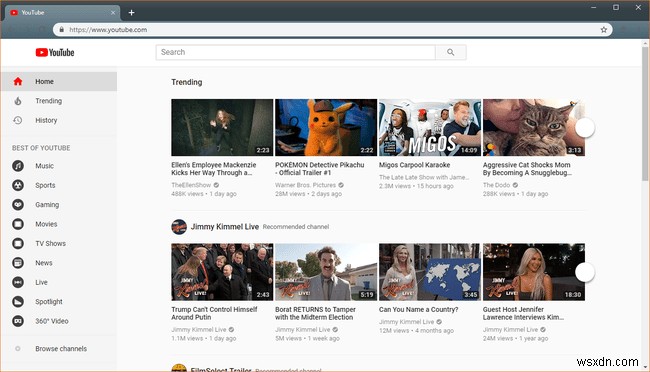Click the News icon
Screen dimensions: 650x372
point(18,263)
